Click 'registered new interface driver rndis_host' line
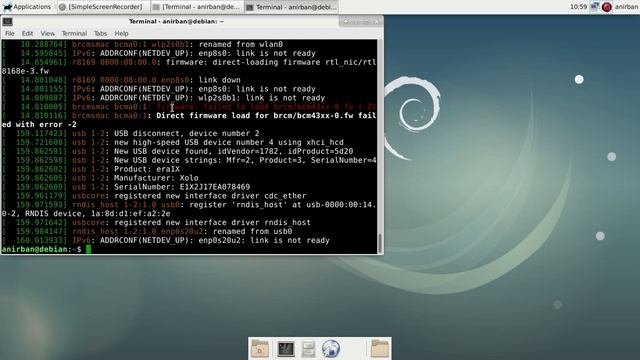Image resolution: width=640 pixels, height=360 pixels. click(212, 222)
